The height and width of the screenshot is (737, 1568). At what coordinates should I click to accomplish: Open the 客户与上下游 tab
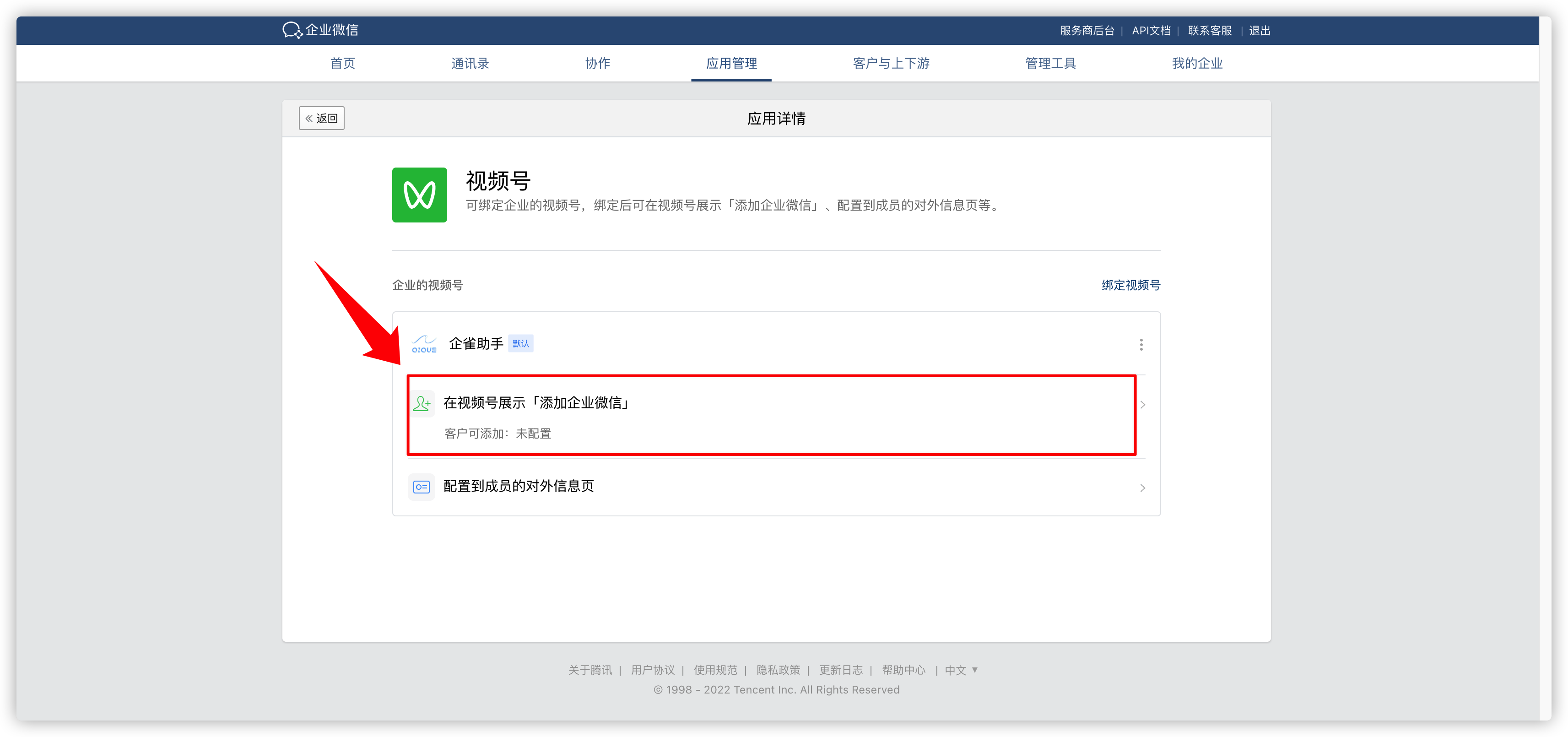click(891, 63)
